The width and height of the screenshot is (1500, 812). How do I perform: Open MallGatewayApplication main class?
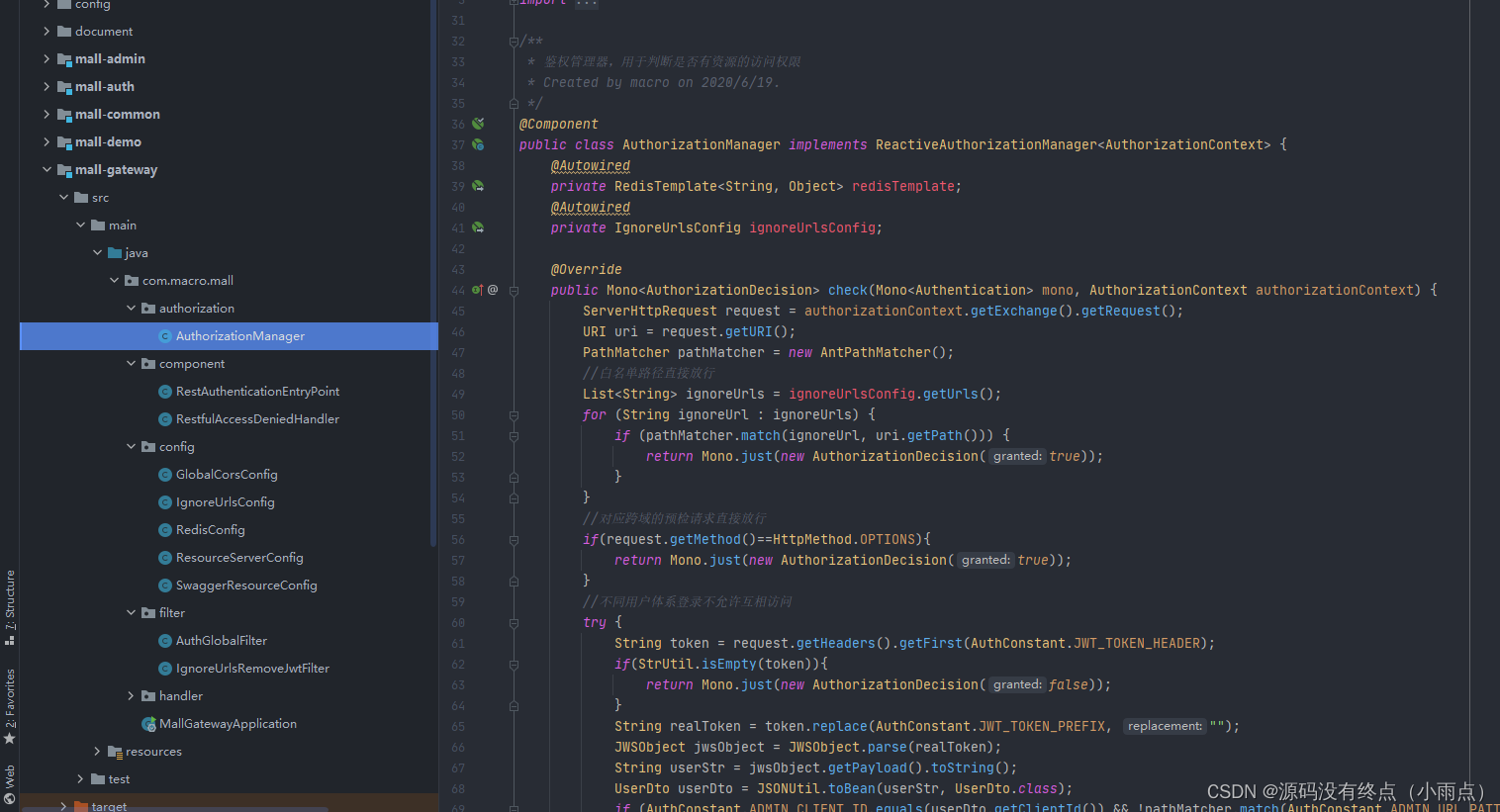(228, 724)
